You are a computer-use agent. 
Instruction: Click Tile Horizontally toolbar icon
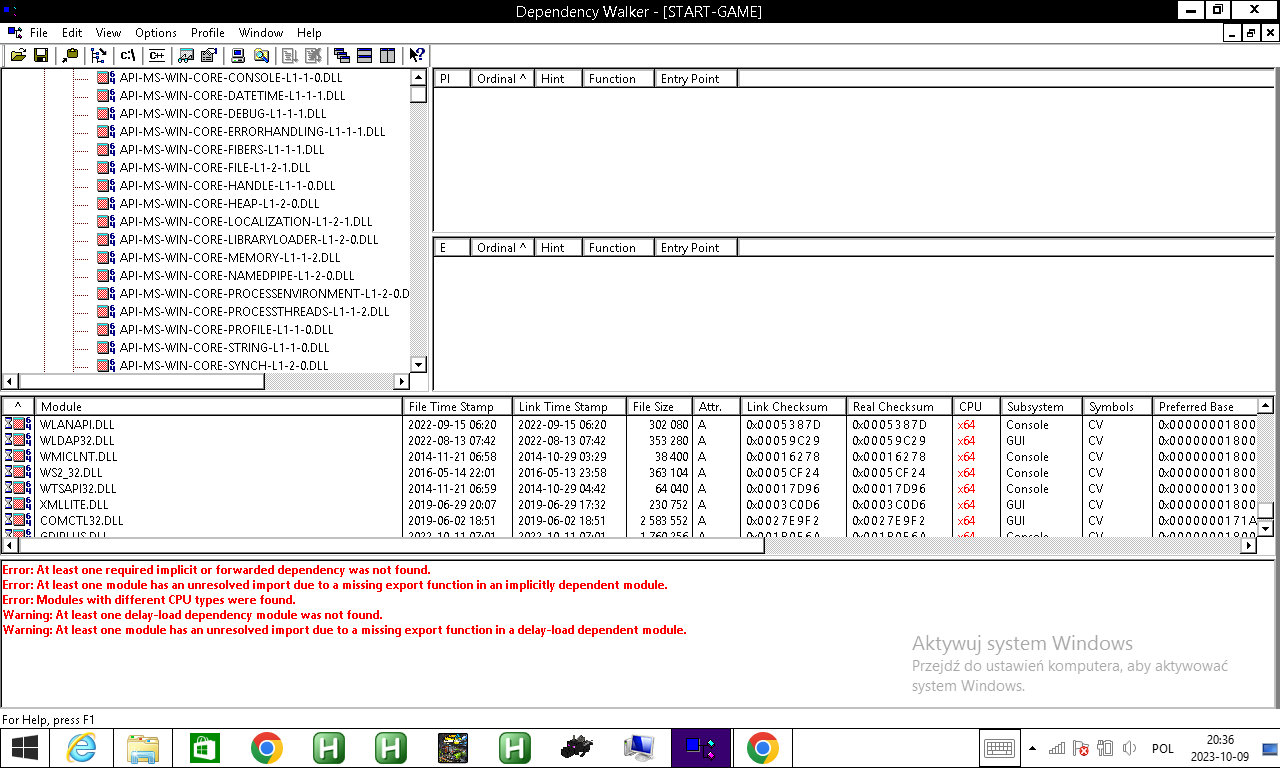pos(365,55)
